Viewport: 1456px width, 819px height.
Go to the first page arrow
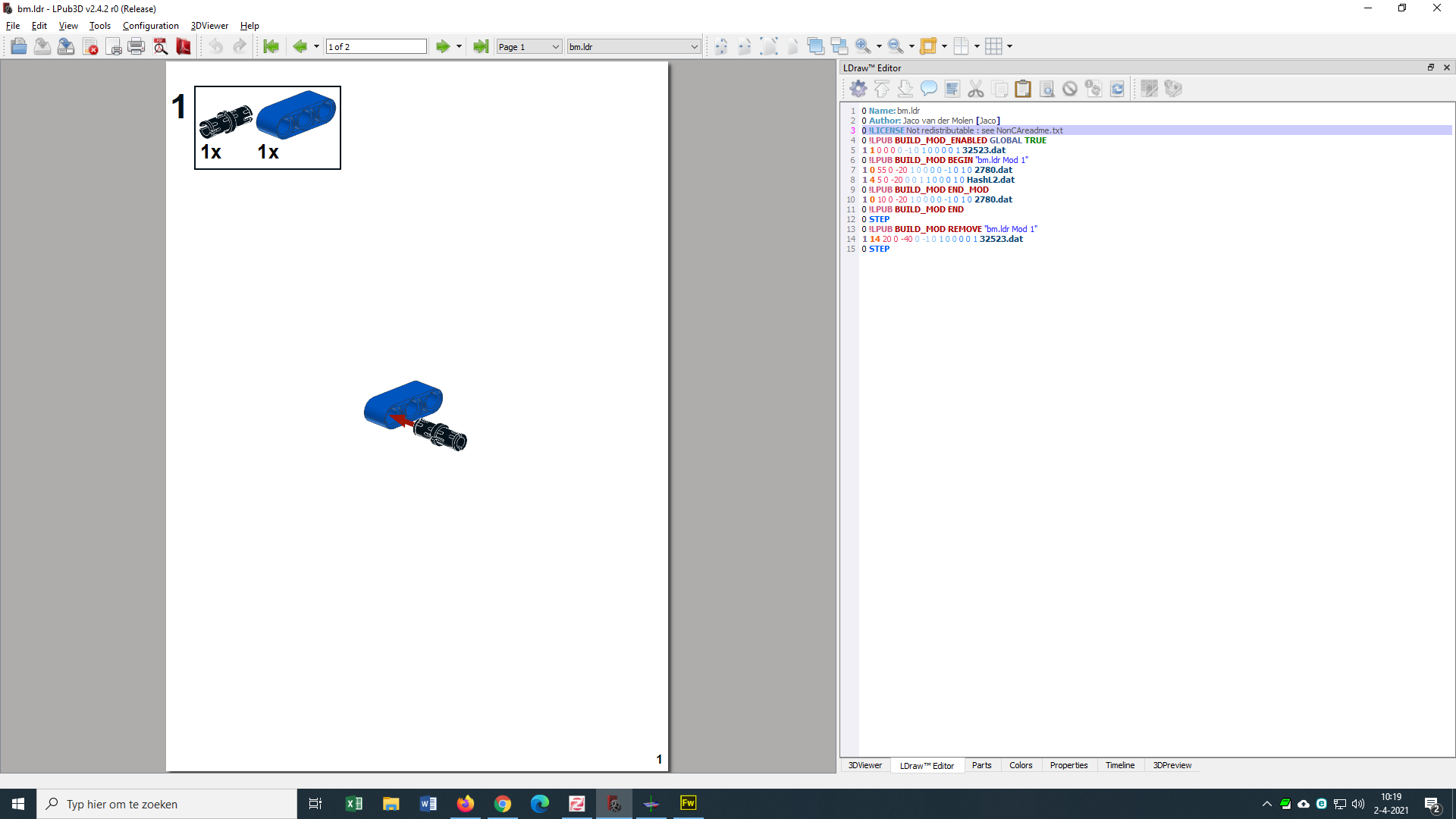(271, 46)
